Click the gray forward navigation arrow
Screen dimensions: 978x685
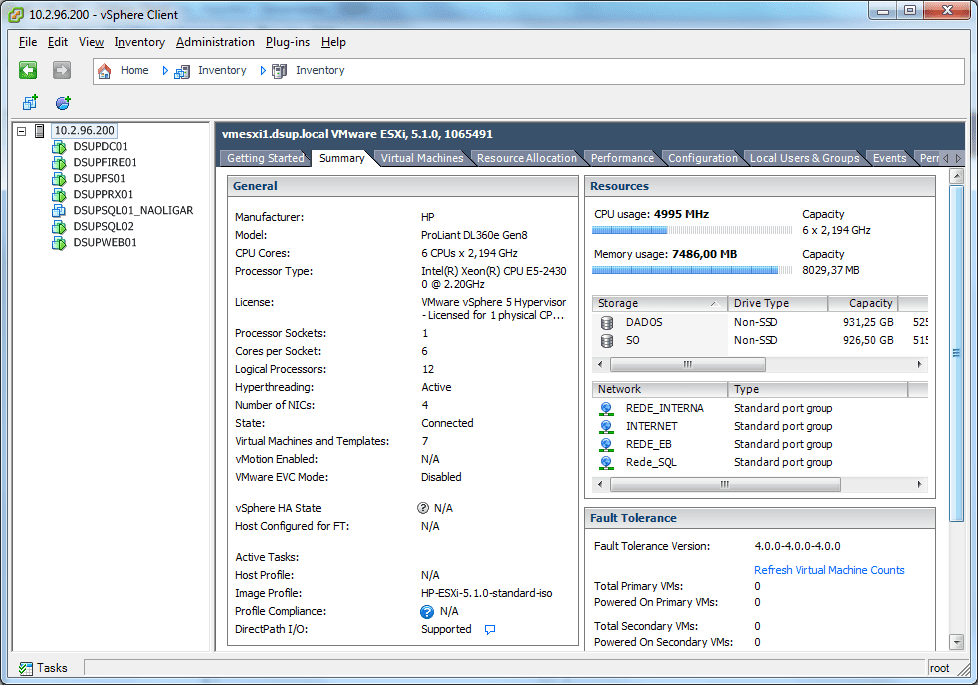click(62, 70)
